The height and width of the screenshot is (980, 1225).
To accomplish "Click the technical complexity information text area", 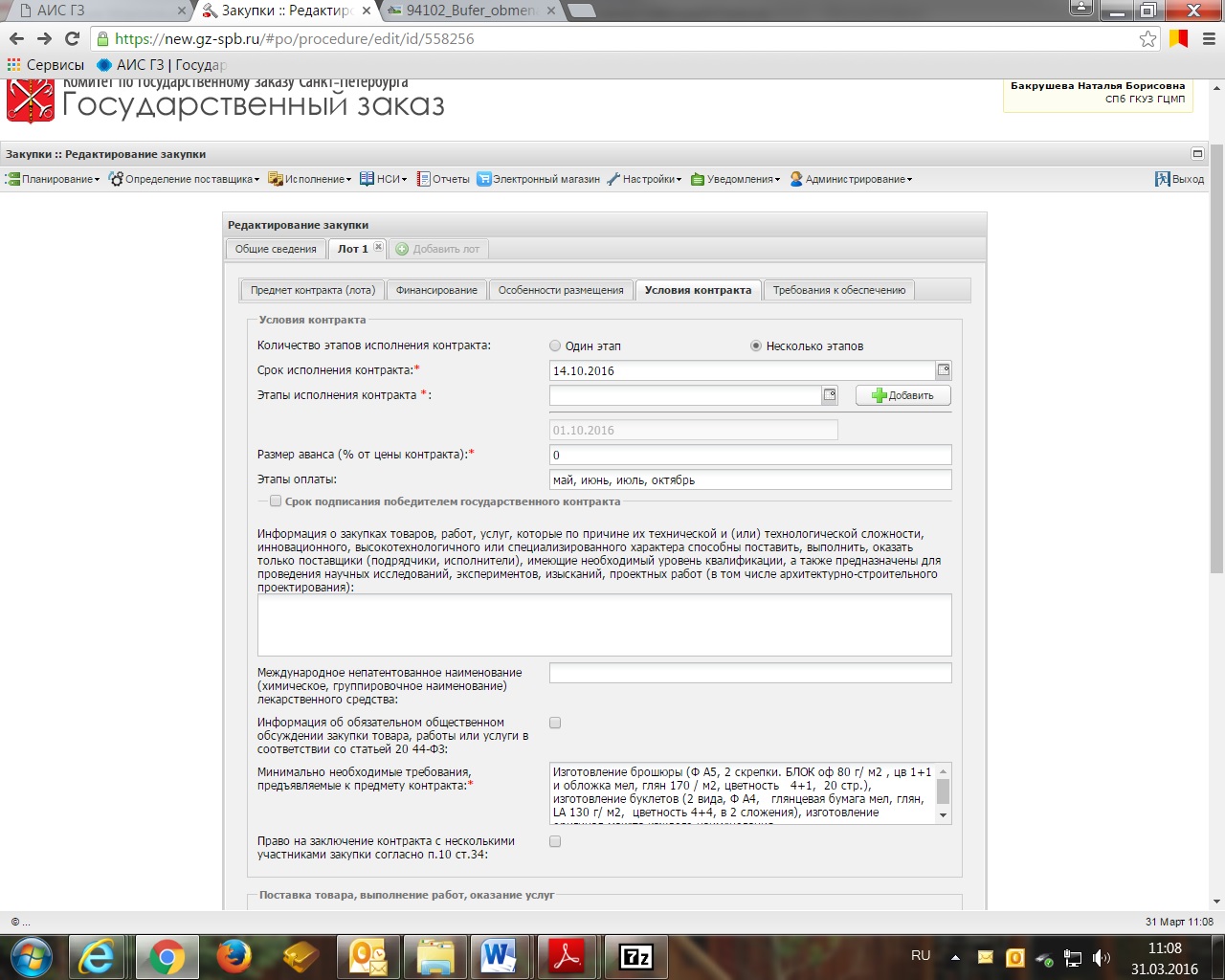I will (604, 625).
